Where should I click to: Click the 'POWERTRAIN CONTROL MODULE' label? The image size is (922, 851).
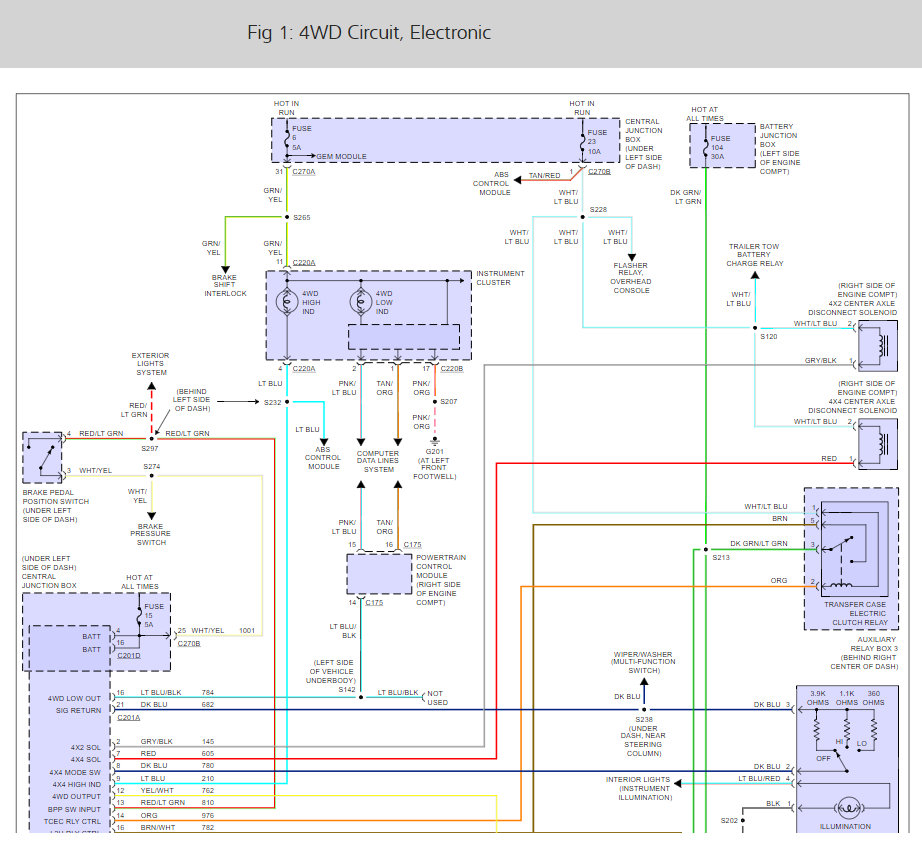tap(441, 566)
